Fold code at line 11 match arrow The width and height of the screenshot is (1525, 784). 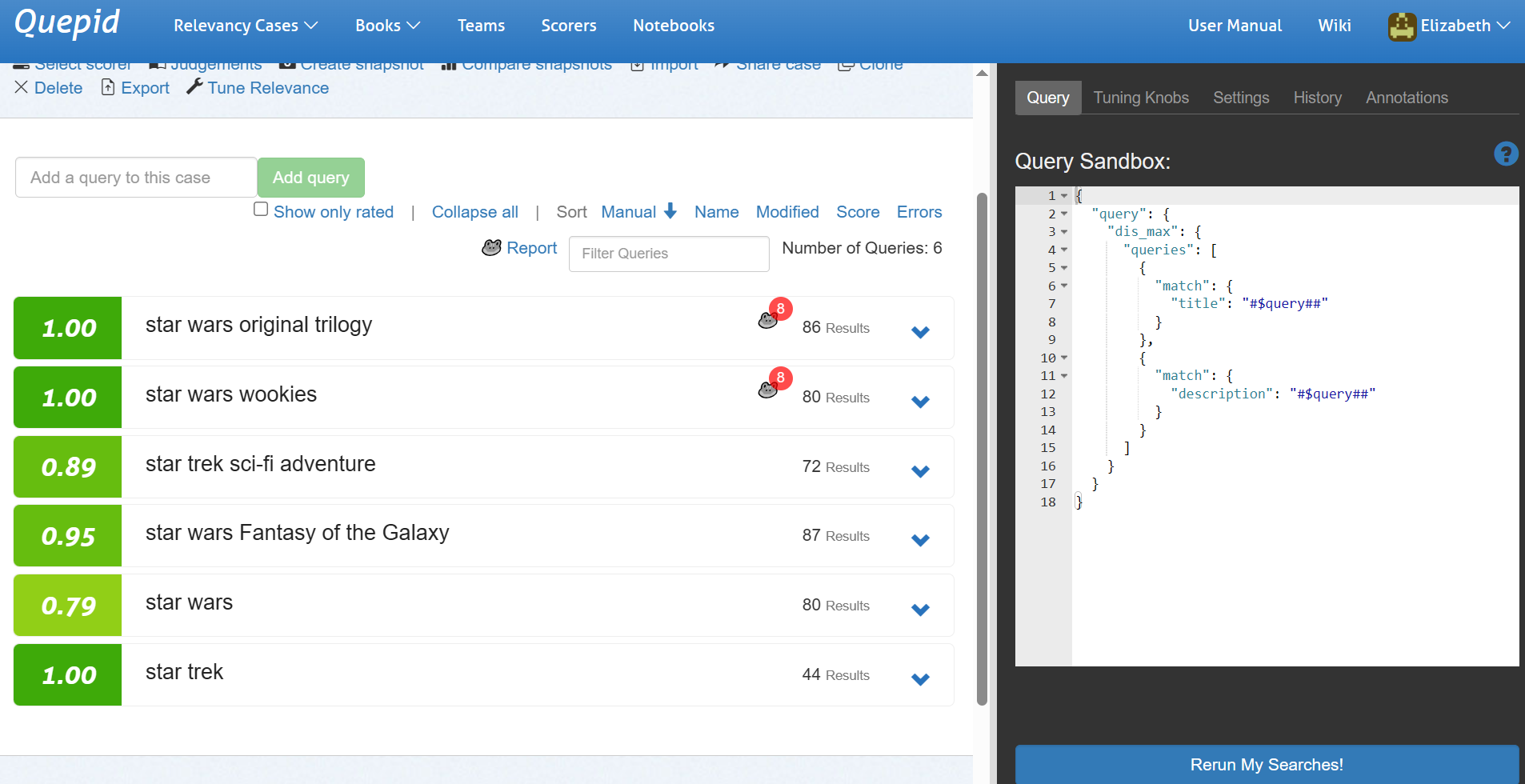point(1064,375)
